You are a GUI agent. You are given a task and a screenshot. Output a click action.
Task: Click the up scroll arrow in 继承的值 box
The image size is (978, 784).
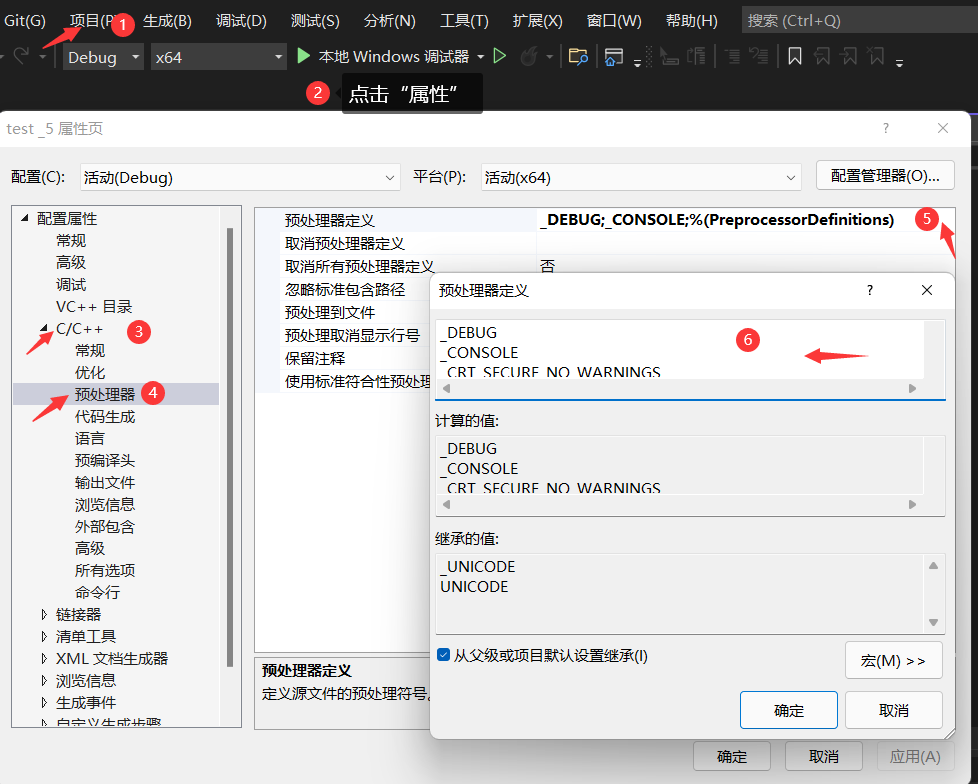point(934,566)
